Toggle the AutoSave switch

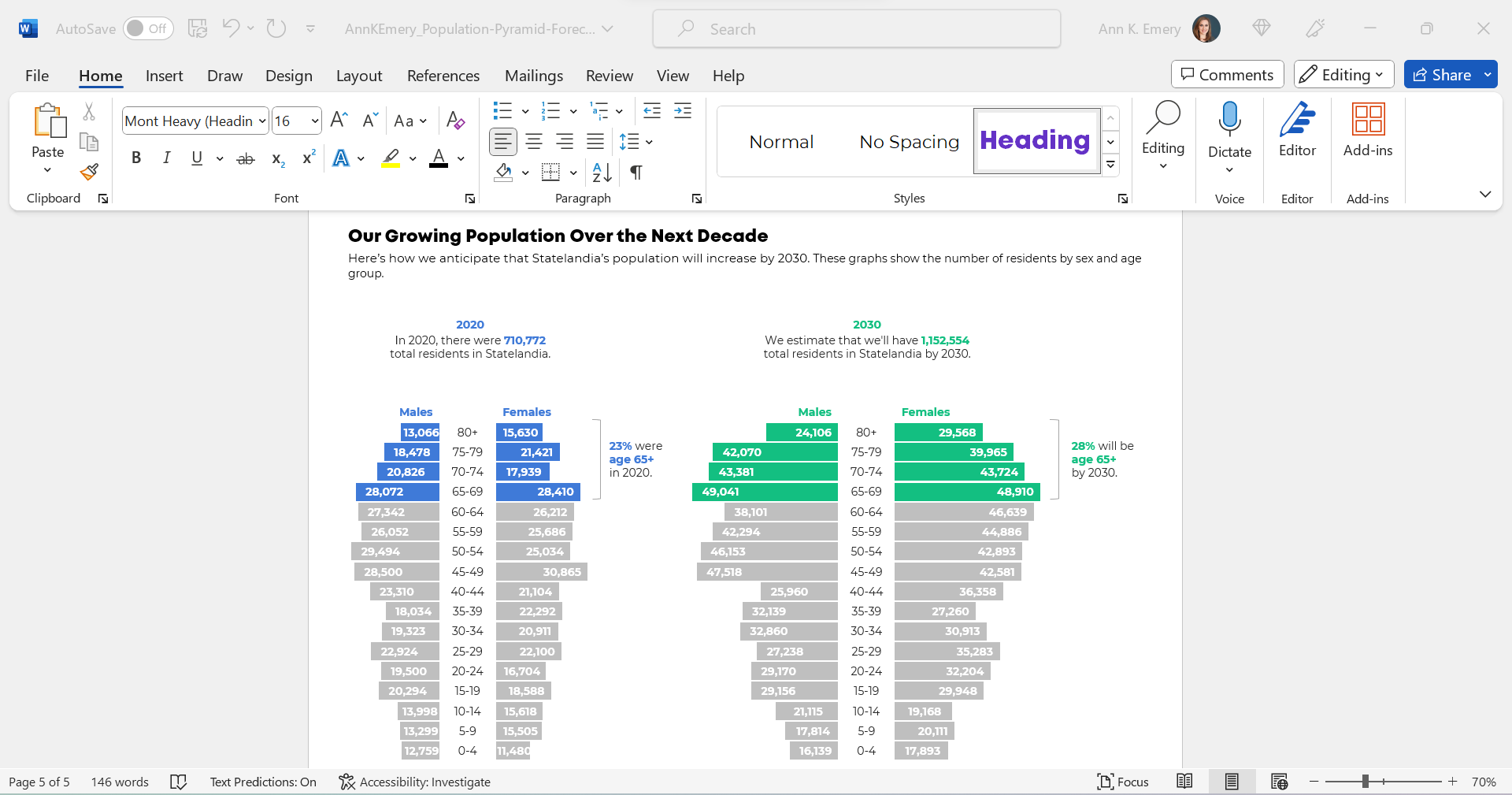(x=148, y=28)
